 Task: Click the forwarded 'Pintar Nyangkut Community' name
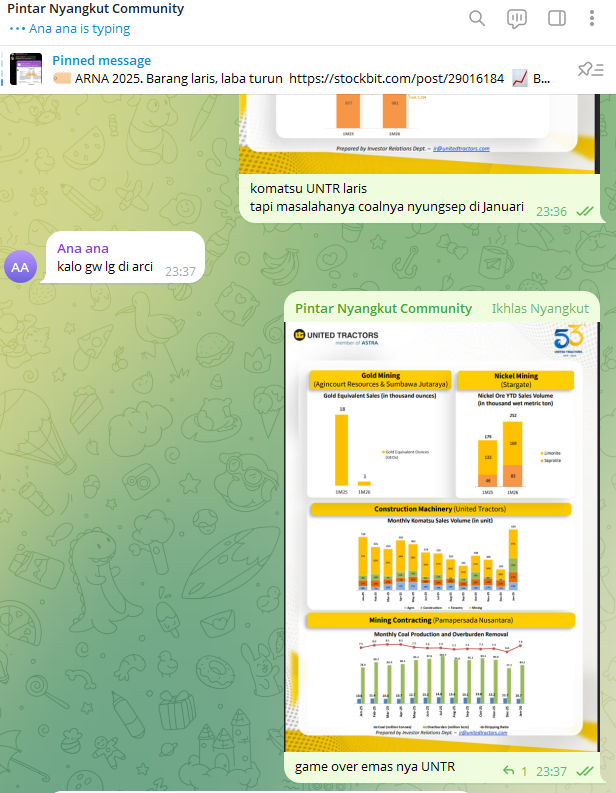tap(383, 309)
